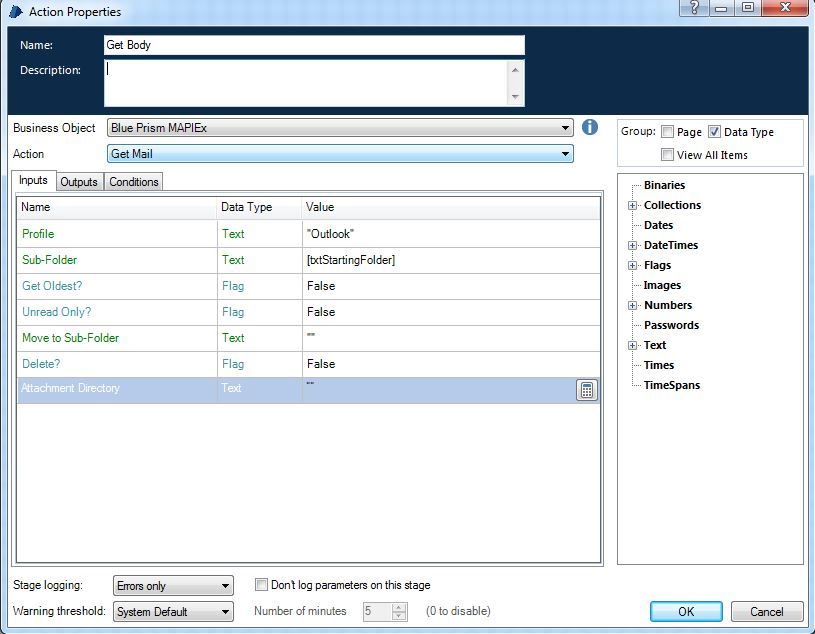Select the Binaries tree item
The height and width of the screenshot is (634, 815).
point(664,185)
